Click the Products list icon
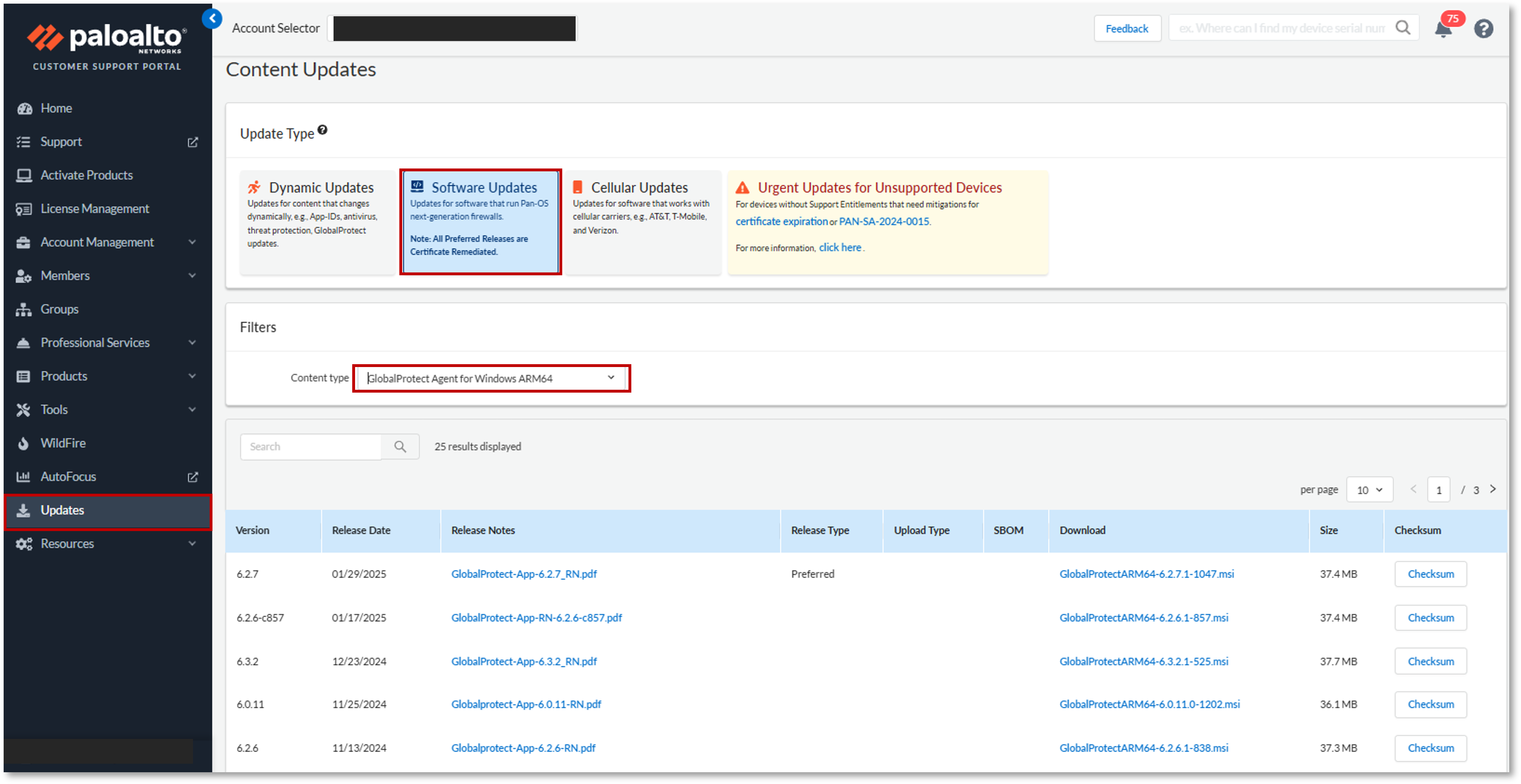The height and width of the screenshot is (784, 1521). click(24, 376)
